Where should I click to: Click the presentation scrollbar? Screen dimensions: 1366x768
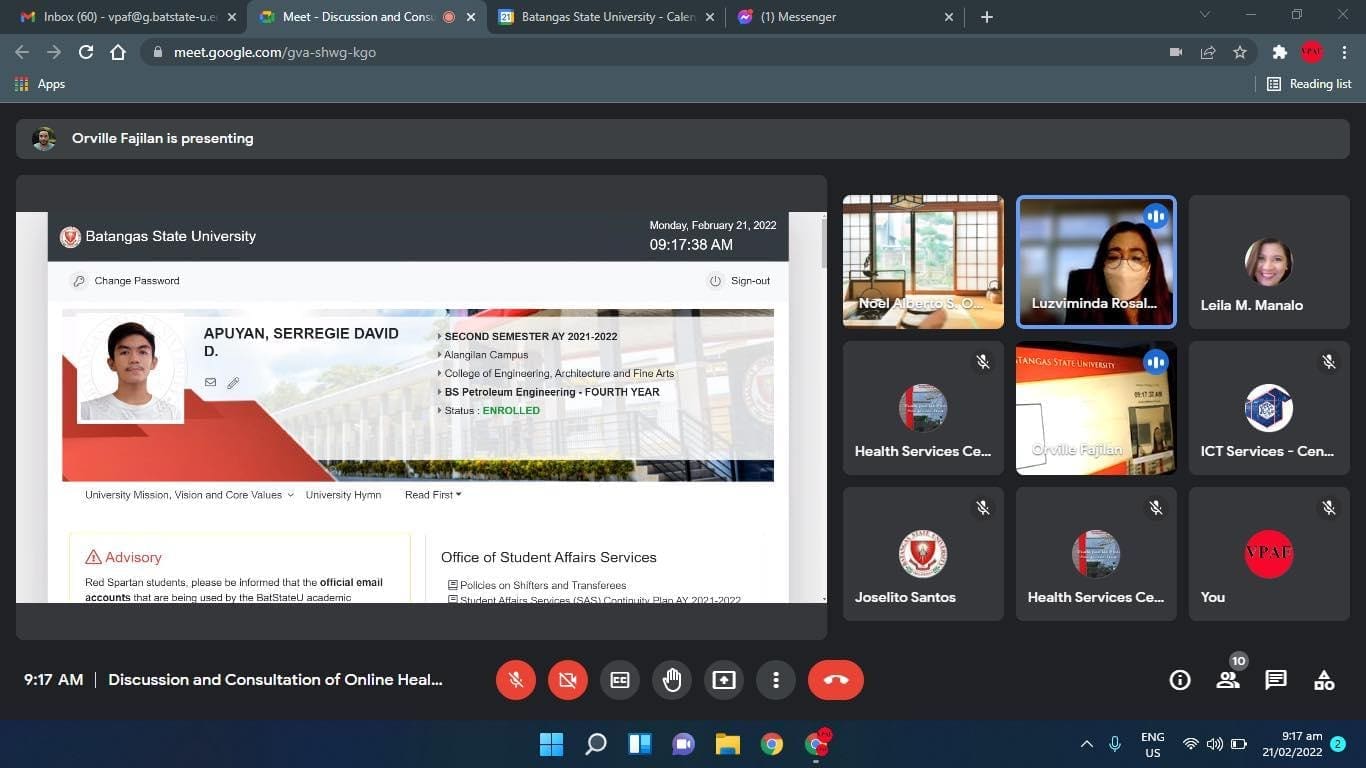coord(824,243)
